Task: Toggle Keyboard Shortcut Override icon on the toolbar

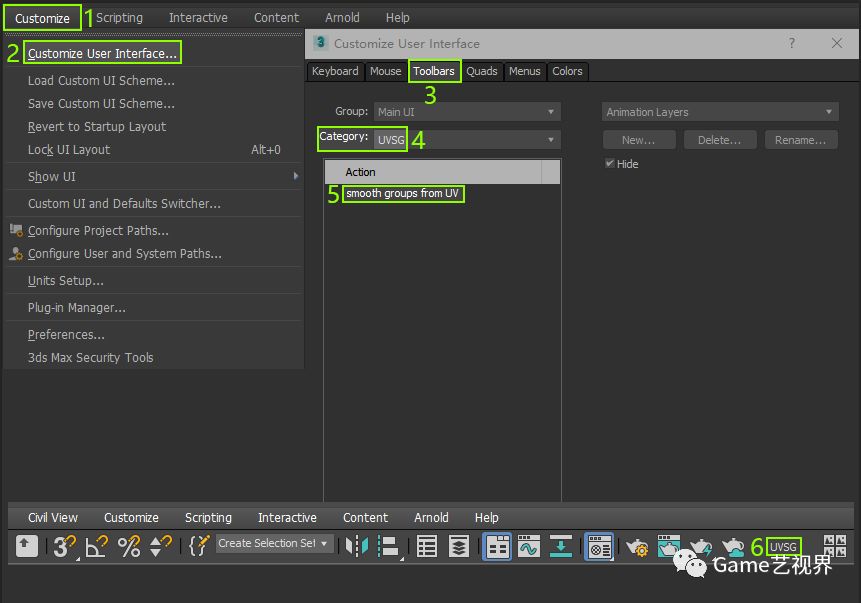Action: point(26,546)
